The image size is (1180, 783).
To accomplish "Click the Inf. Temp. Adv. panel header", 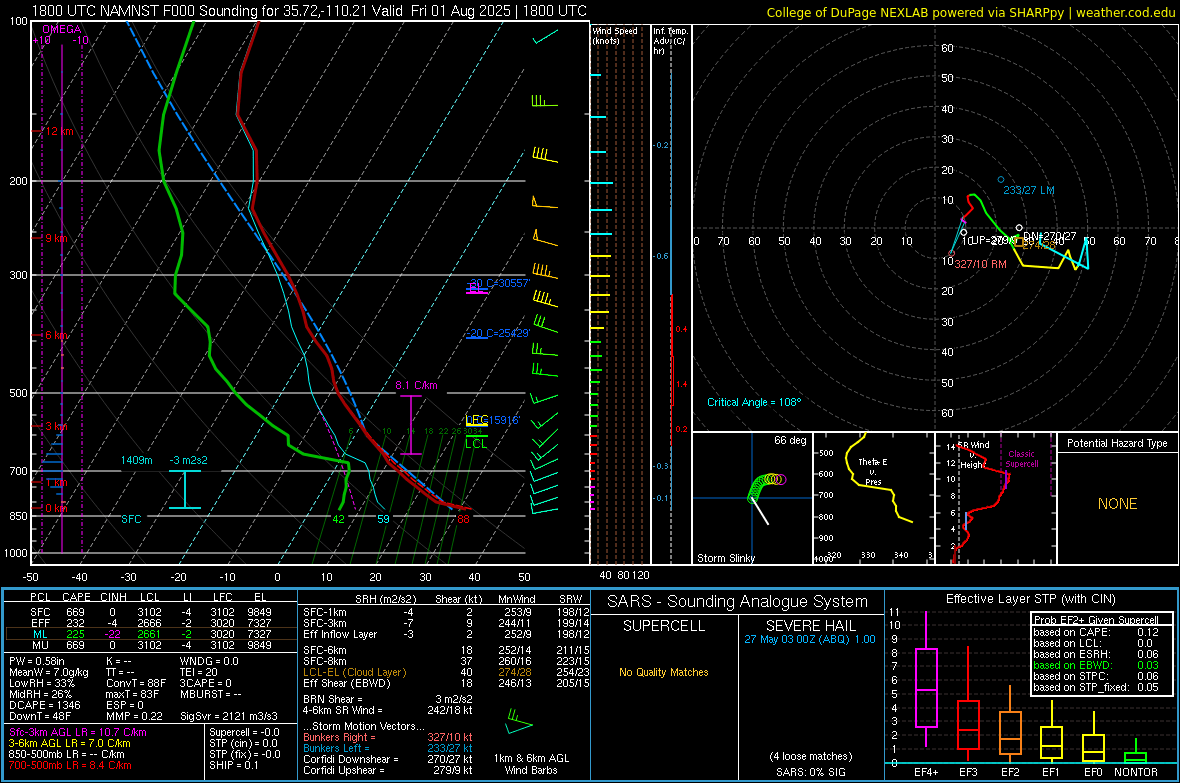I will coord(670,41).
